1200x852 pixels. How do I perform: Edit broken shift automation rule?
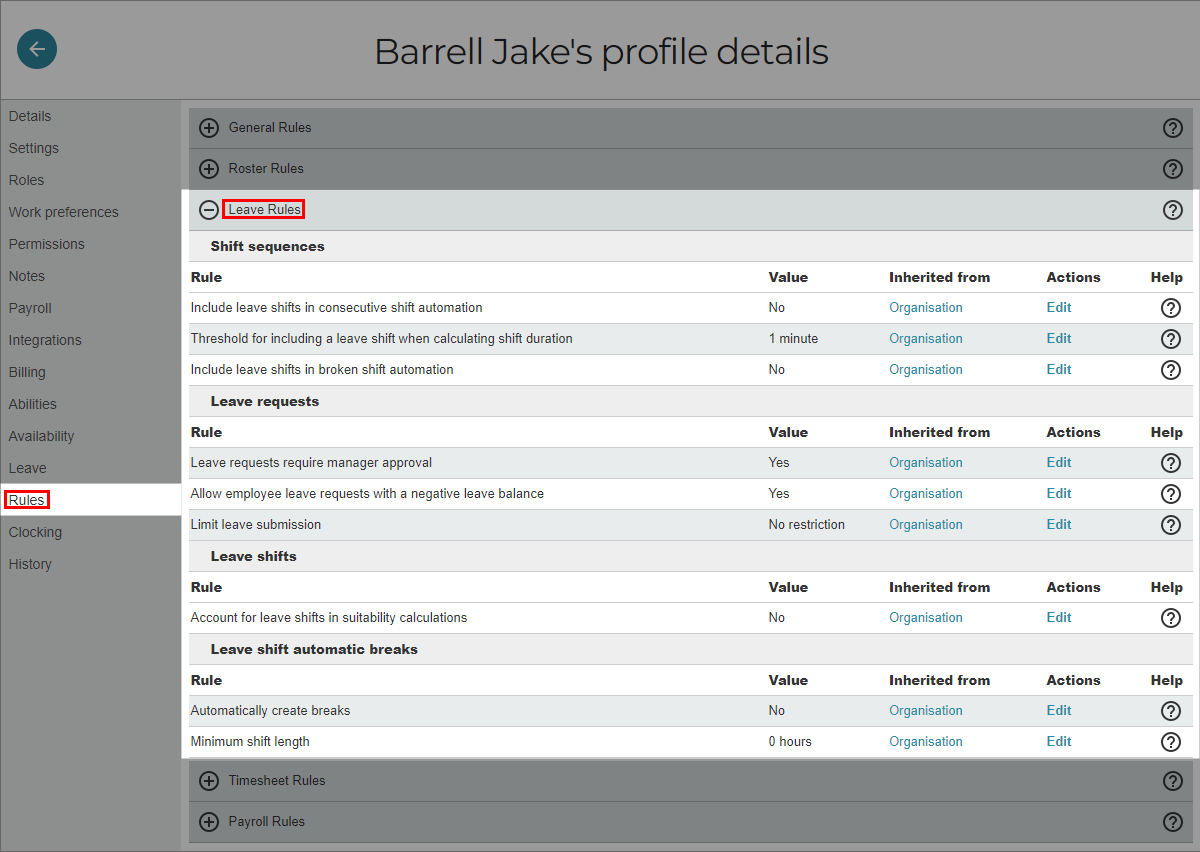pyautogui.click(x=1059, y=370)
